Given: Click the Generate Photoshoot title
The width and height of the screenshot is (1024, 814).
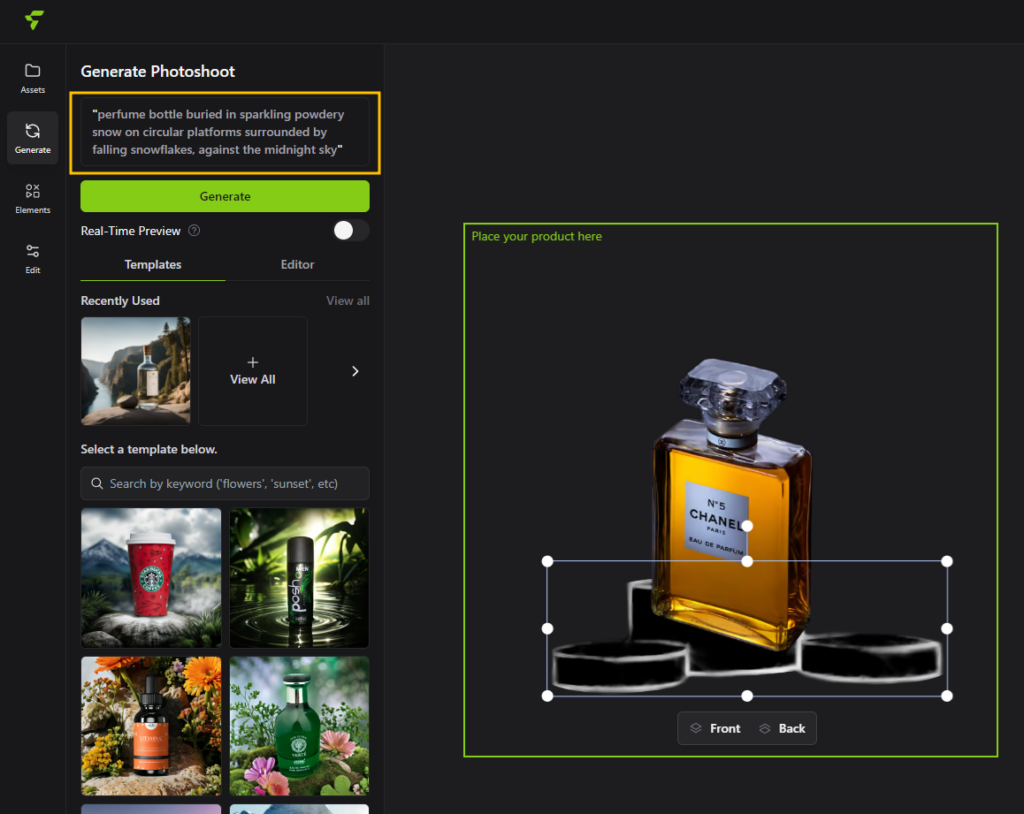Looking at the screenshot, I should click(x=157, y=71).
